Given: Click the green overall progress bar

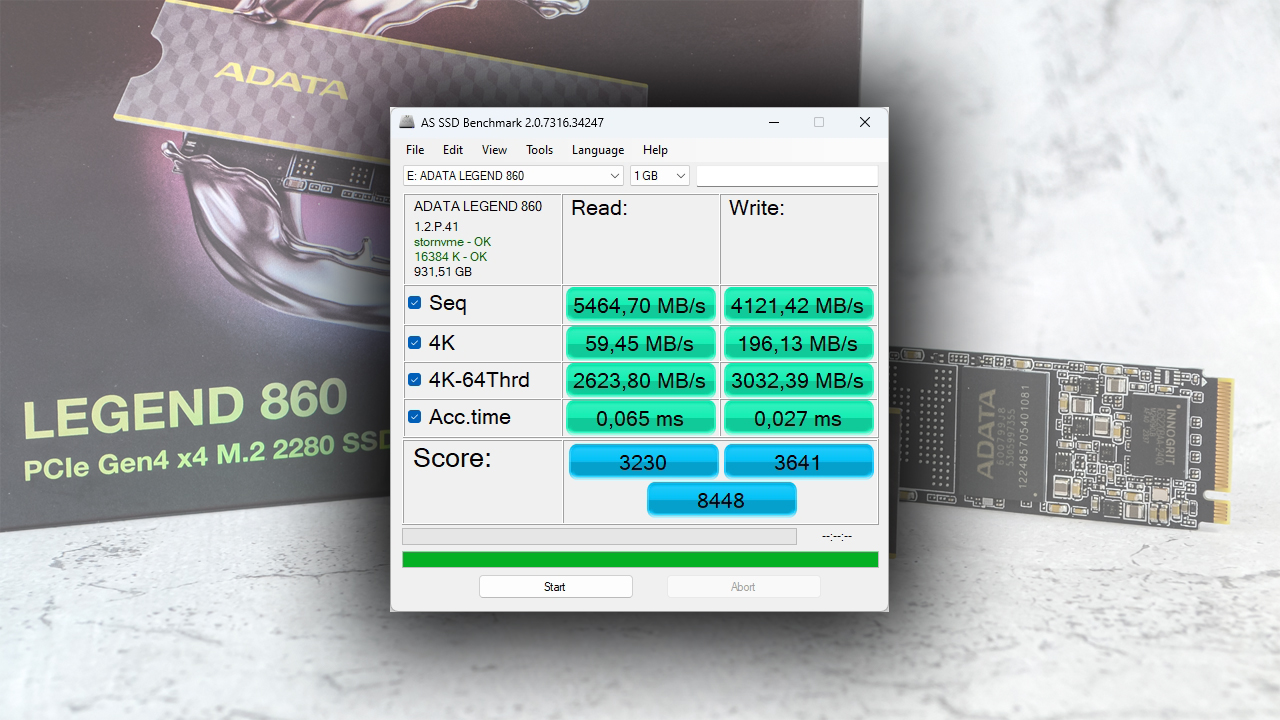Looking at the screenshot, I should [640, 559].
